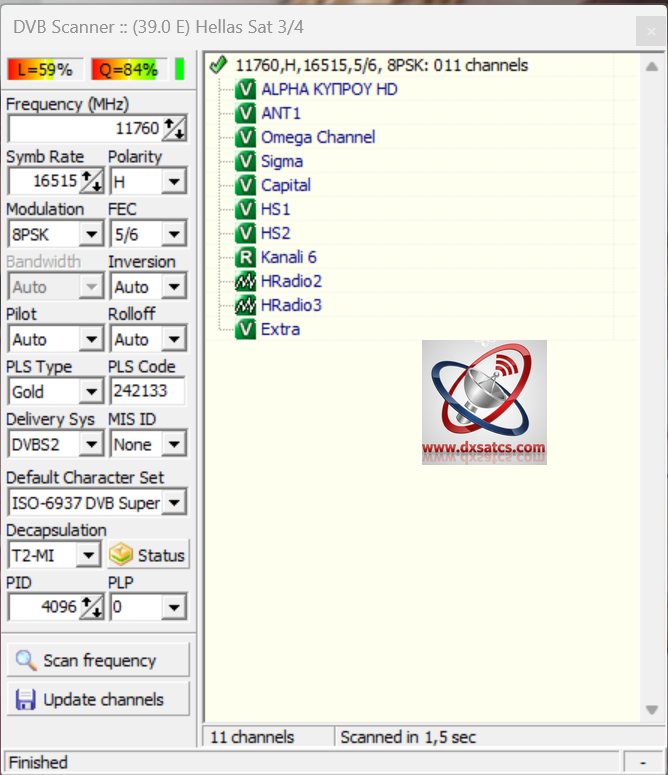
Task: Open the Default Character Set dropdown
Action: pyautogui.click(x=174, y=503)
